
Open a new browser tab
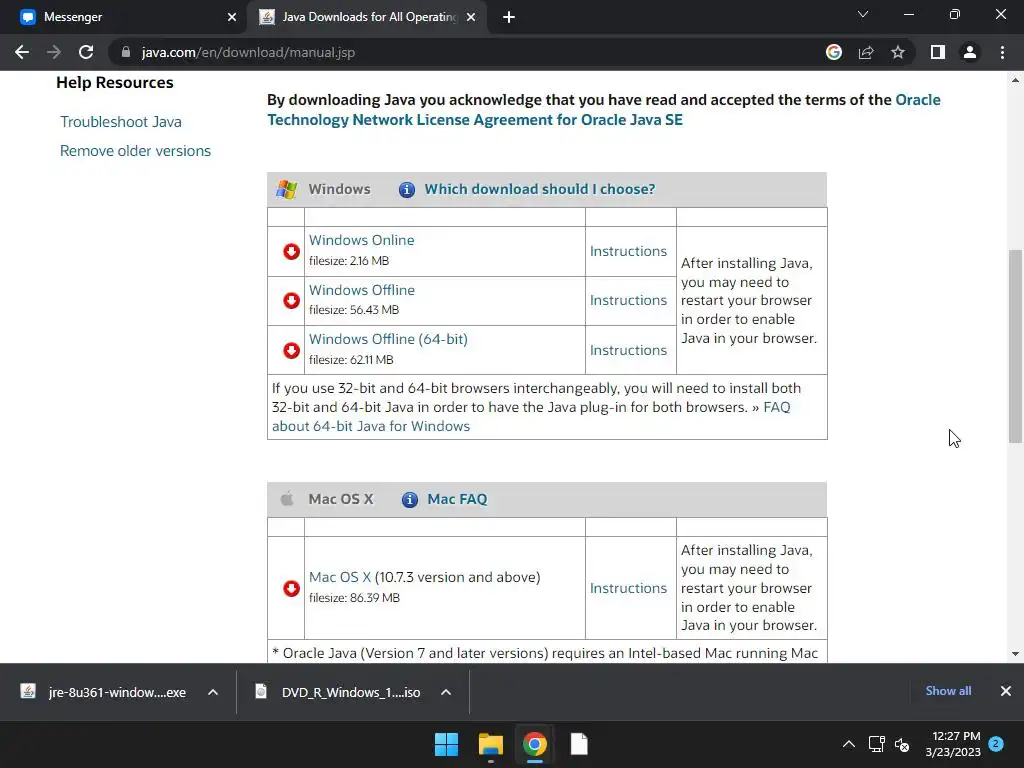pos(509,17)
